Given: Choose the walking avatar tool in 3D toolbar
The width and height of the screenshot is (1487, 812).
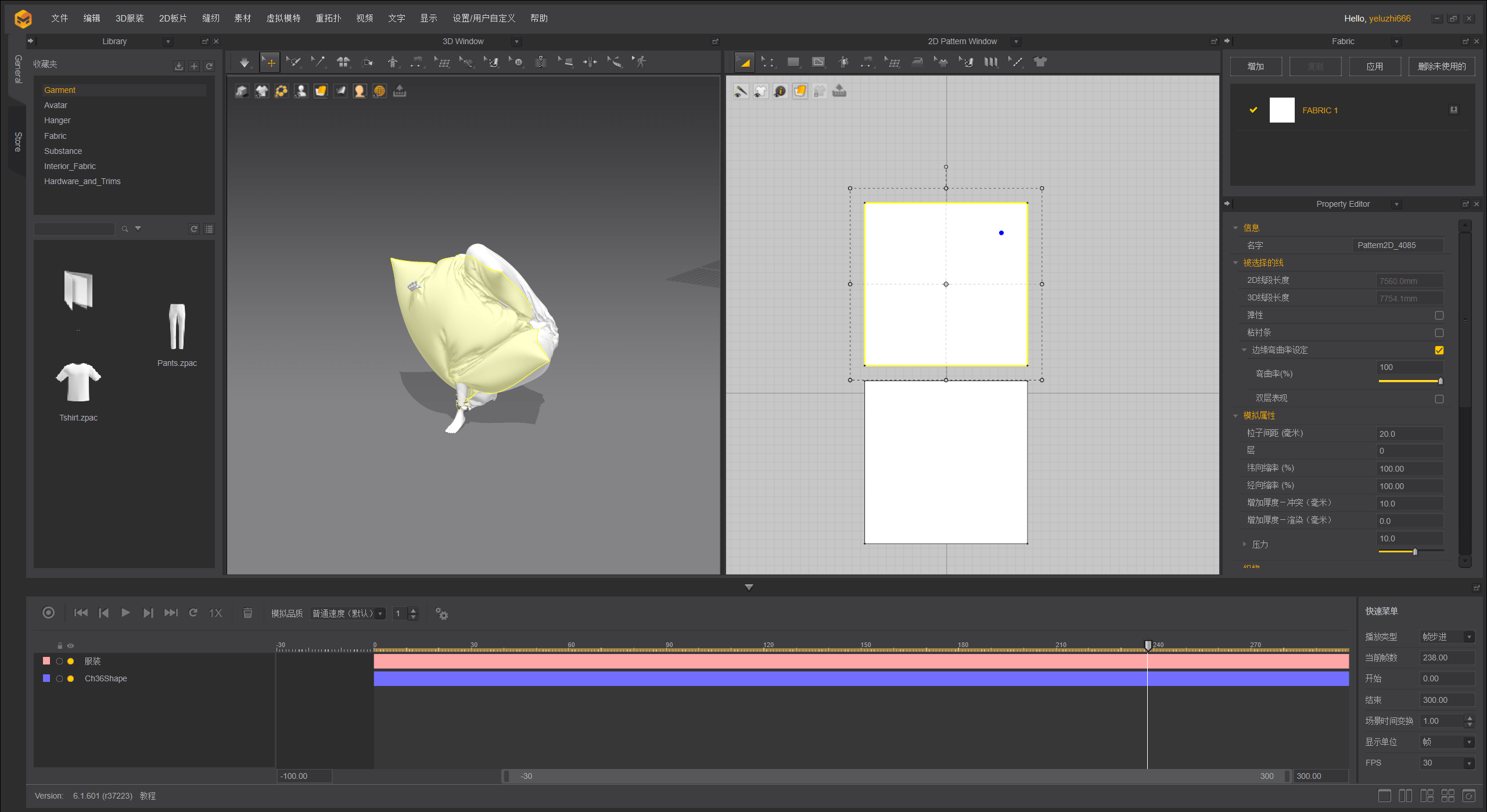Looking at the screenshot, I should coord(640,62).
